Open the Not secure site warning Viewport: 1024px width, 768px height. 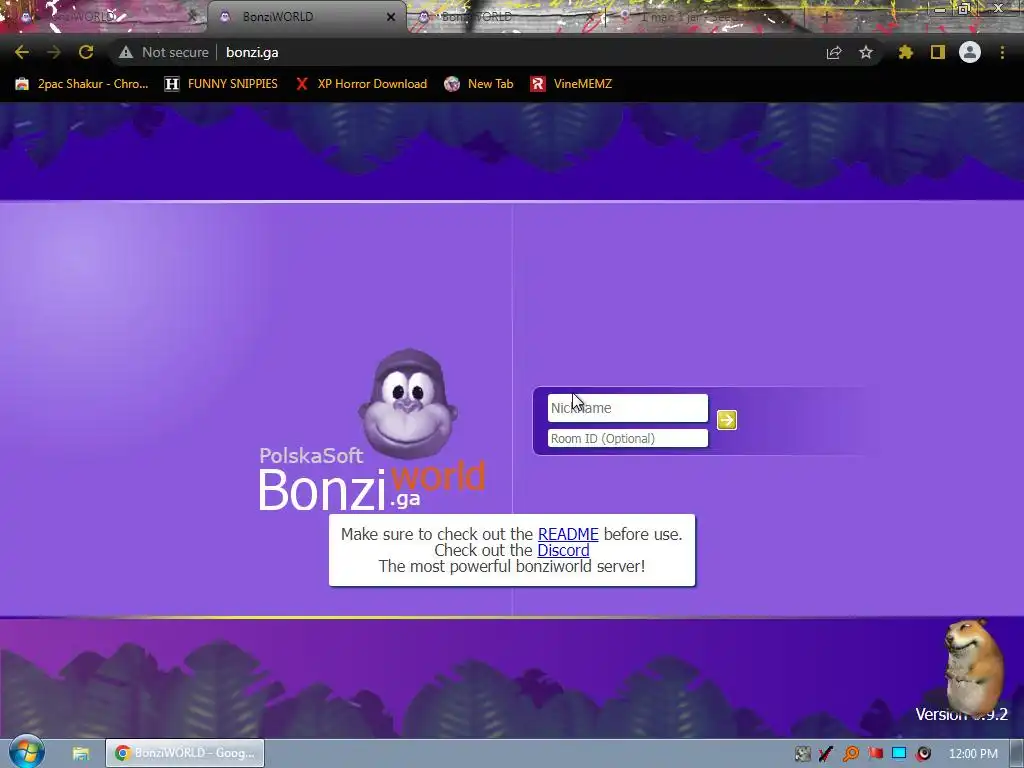[163, 52]
